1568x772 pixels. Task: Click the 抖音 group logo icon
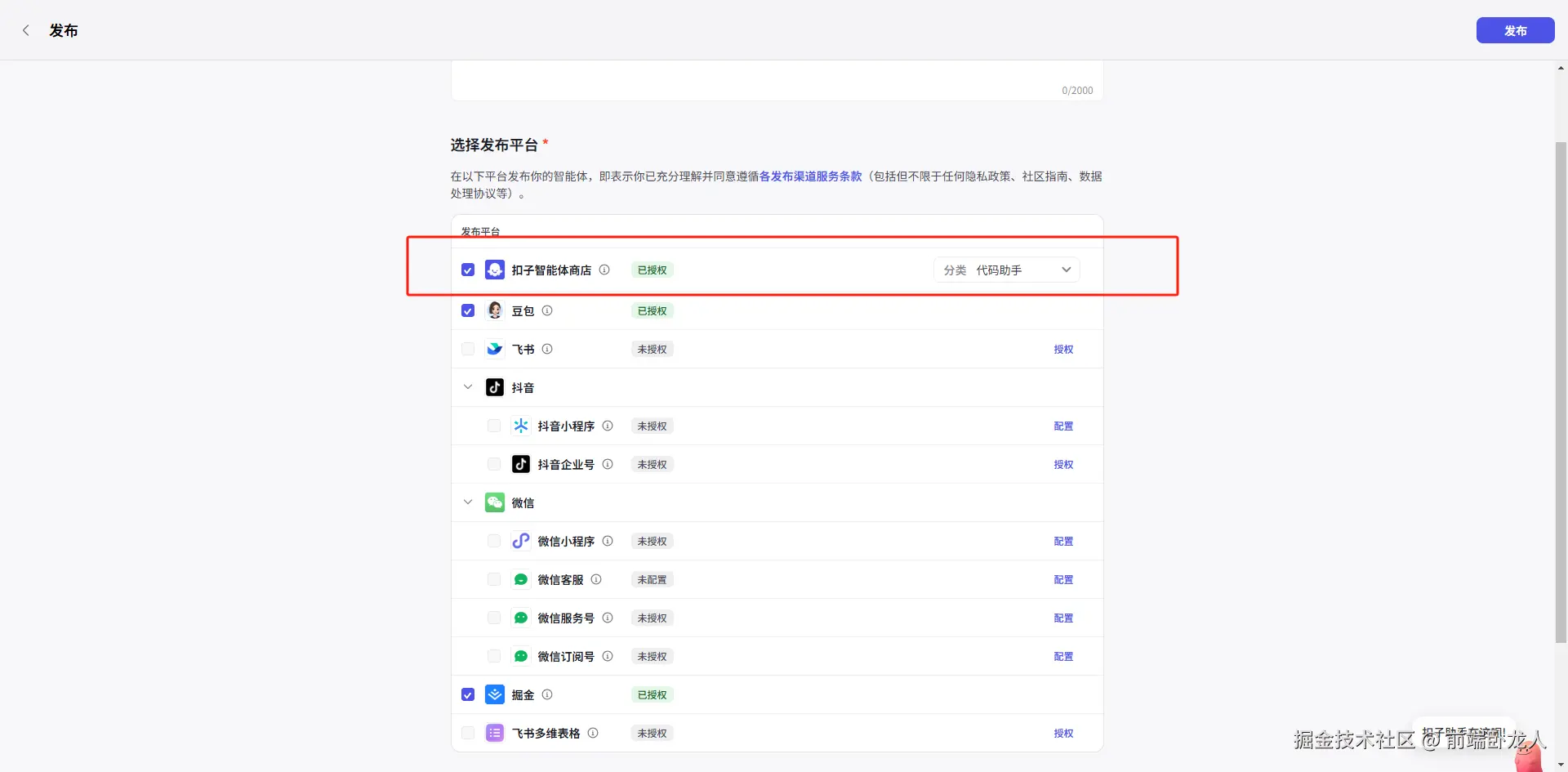click(x=495, y=387)
